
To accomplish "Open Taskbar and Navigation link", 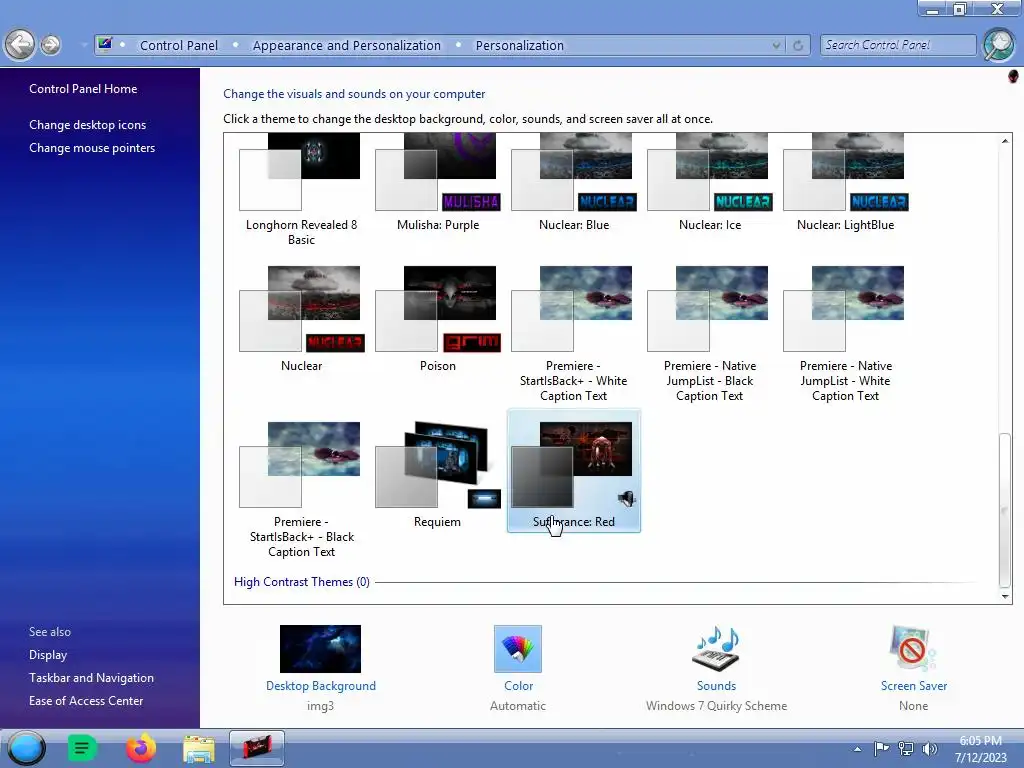I will (91, 678).
